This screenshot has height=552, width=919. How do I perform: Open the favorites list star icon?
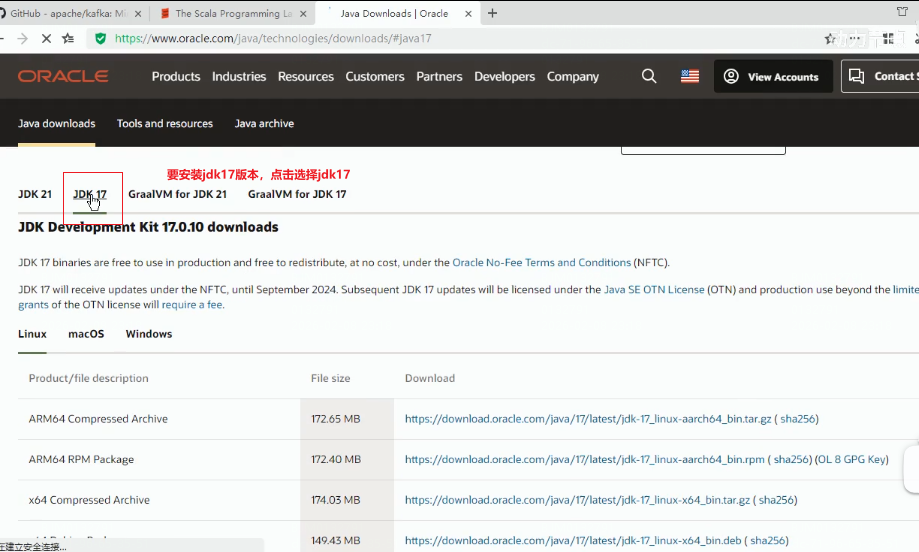pyautogui.click(x=69, y=39)
